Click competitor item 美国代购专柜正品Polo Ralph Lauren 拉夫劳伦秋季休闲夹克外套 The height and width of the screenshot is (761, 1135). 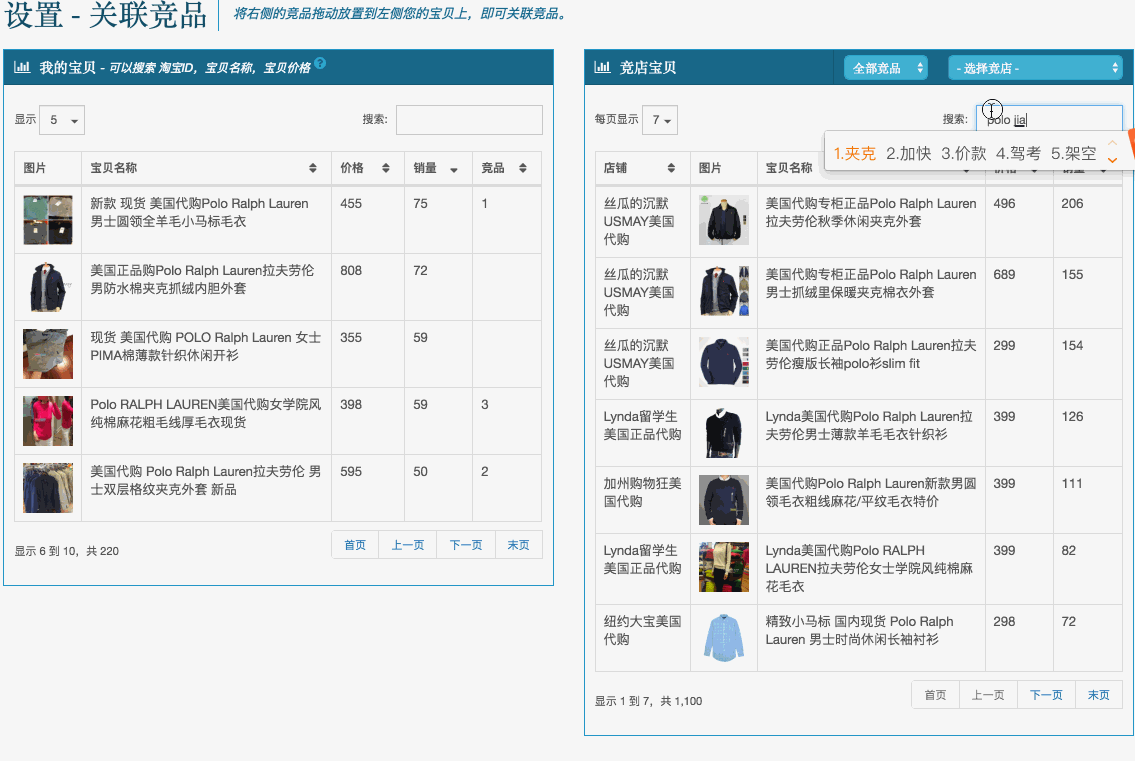(x=871, y=213)
